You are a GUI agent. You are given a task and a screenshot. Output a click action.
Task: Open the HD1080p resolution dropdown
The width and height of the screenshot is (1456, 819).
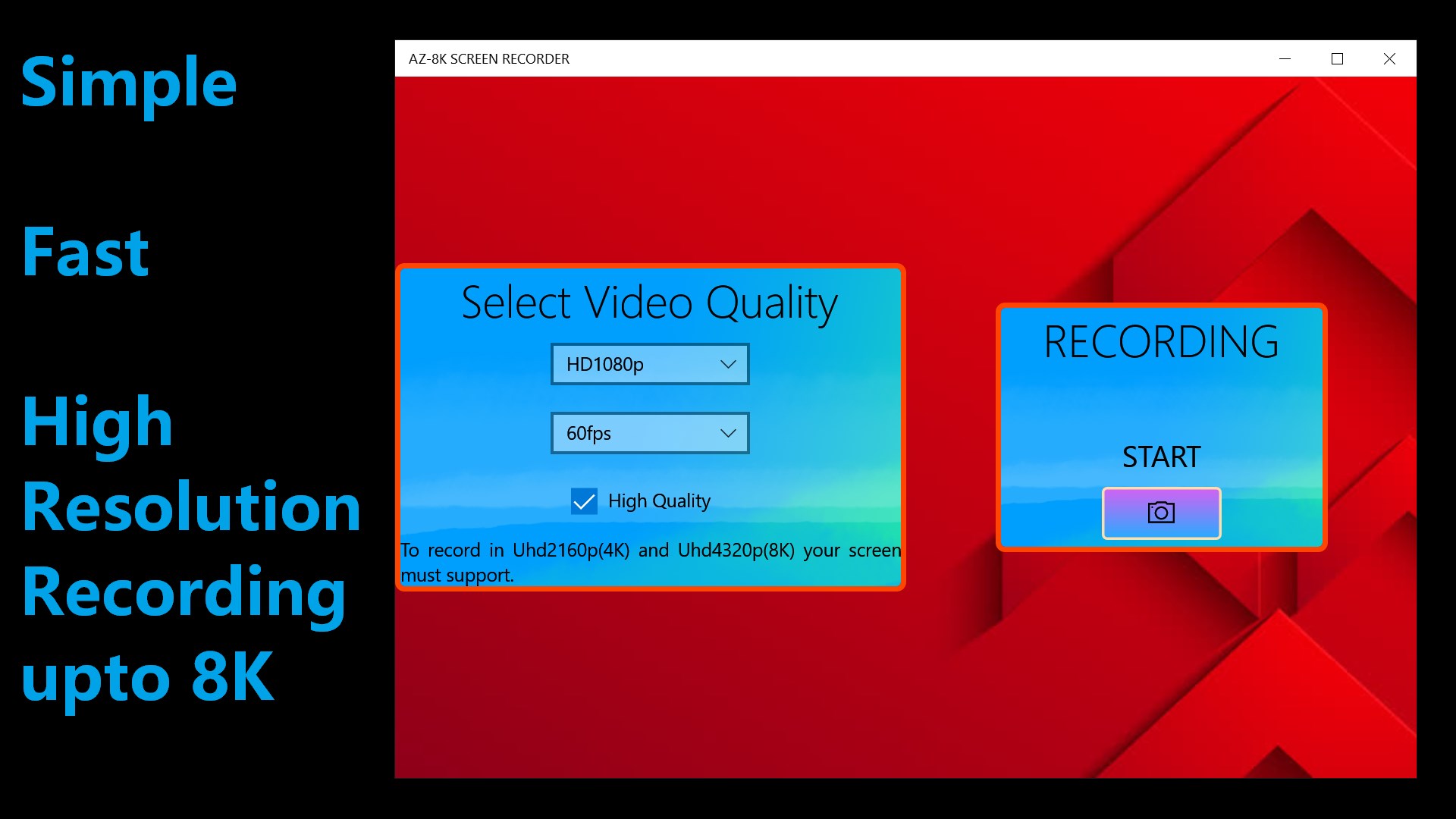click(637, 365)
